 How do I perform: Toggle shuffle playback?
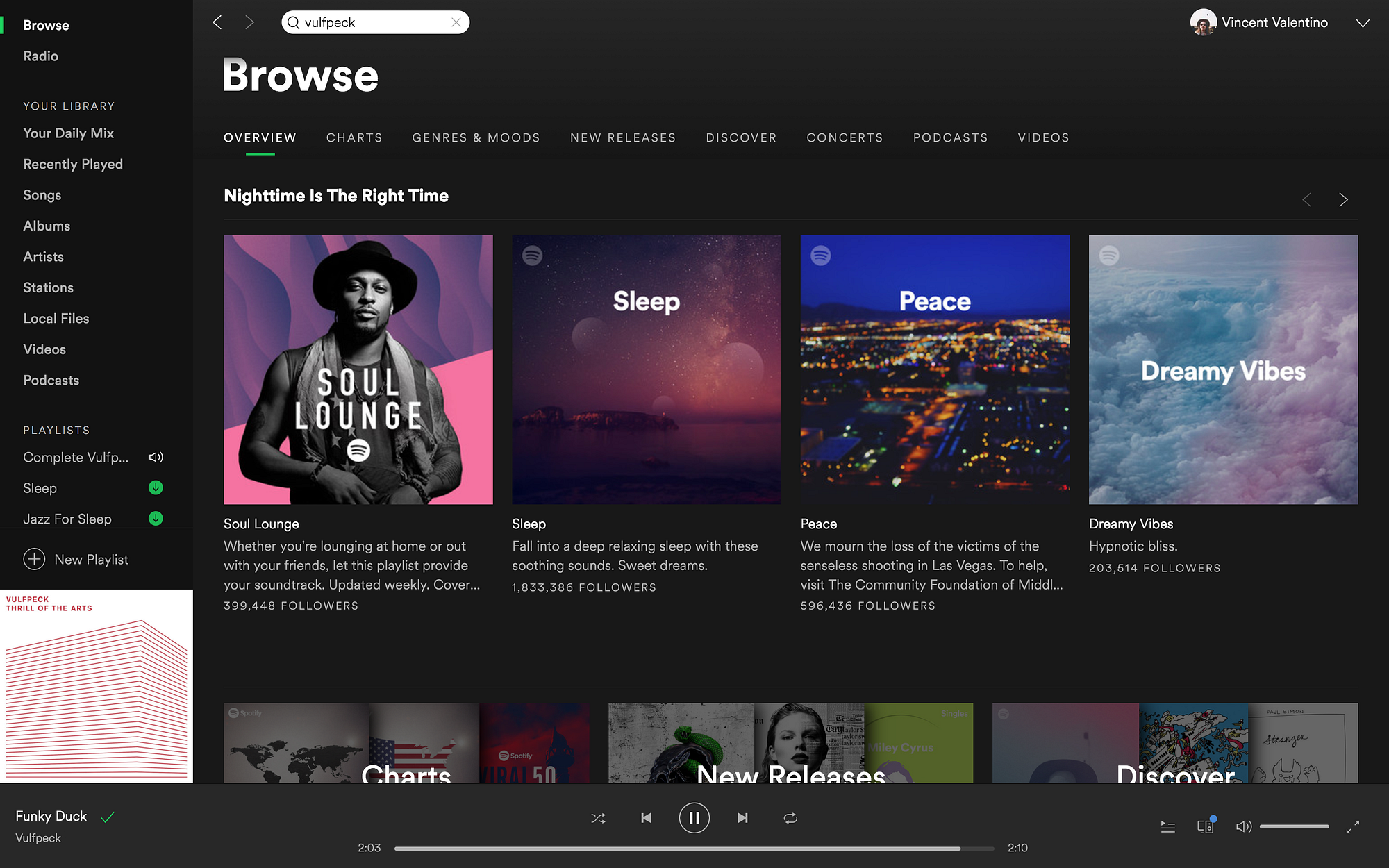click(x=598, y=818)
